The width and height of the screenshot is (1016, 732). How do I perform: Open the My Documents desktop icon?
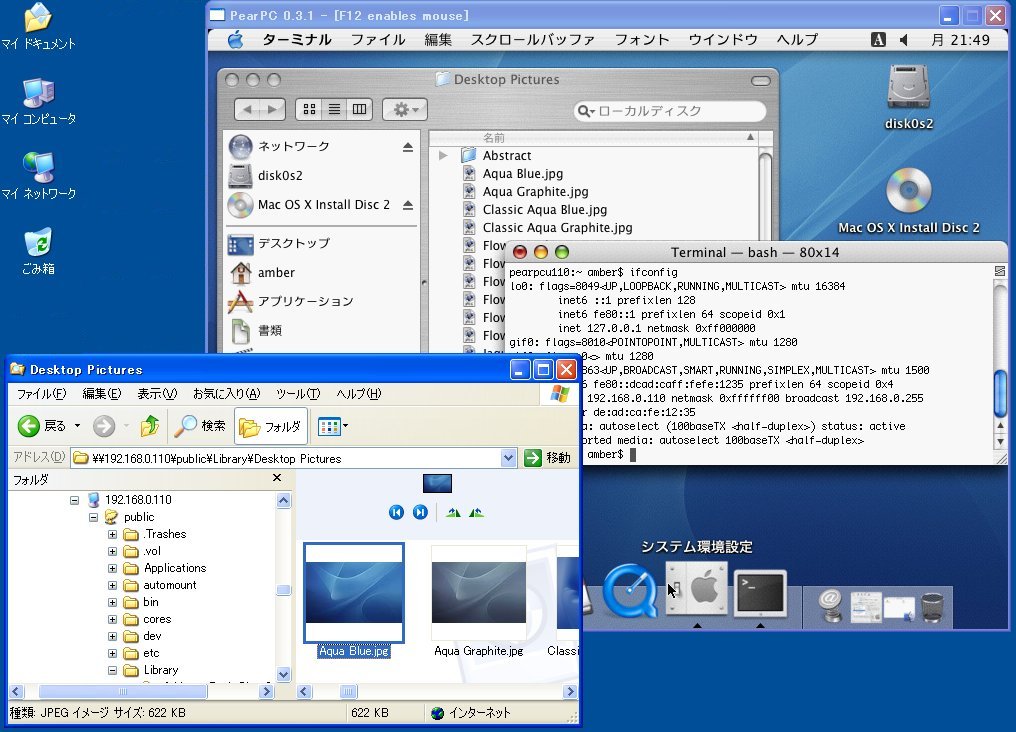[x=38, y=26]
